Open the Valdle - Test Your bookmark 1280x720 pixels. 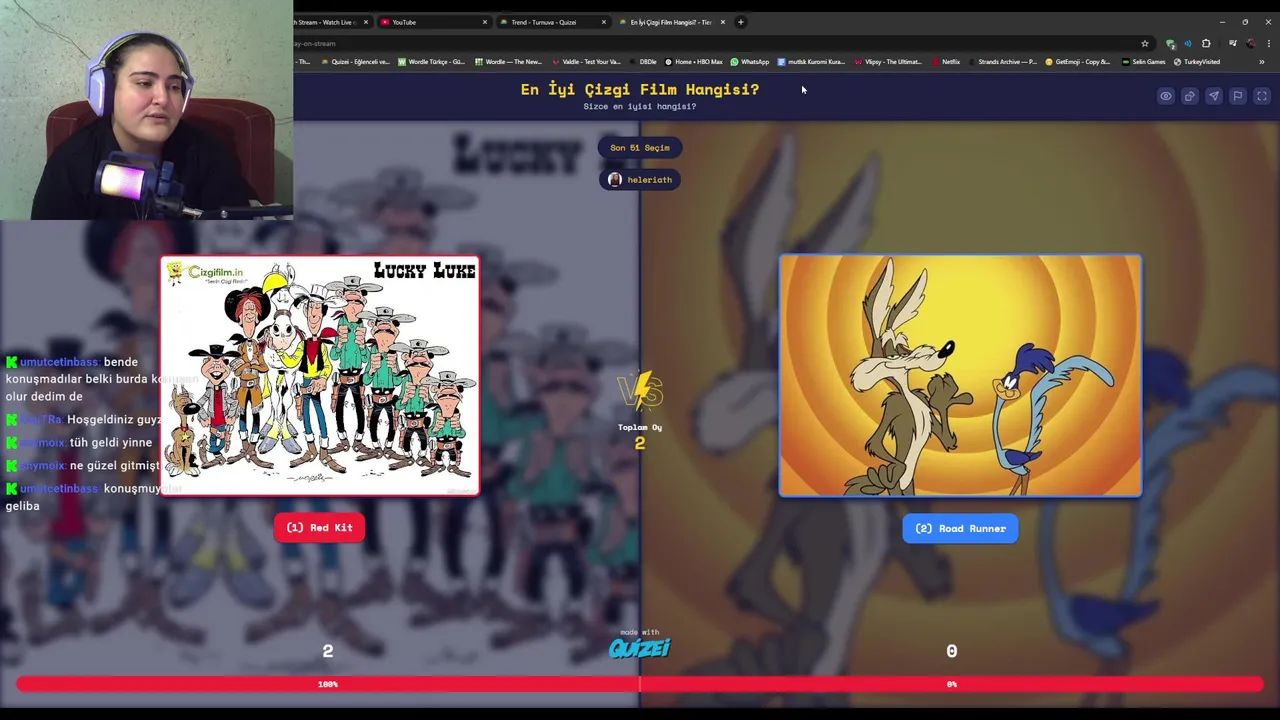(x=586, y=62)
